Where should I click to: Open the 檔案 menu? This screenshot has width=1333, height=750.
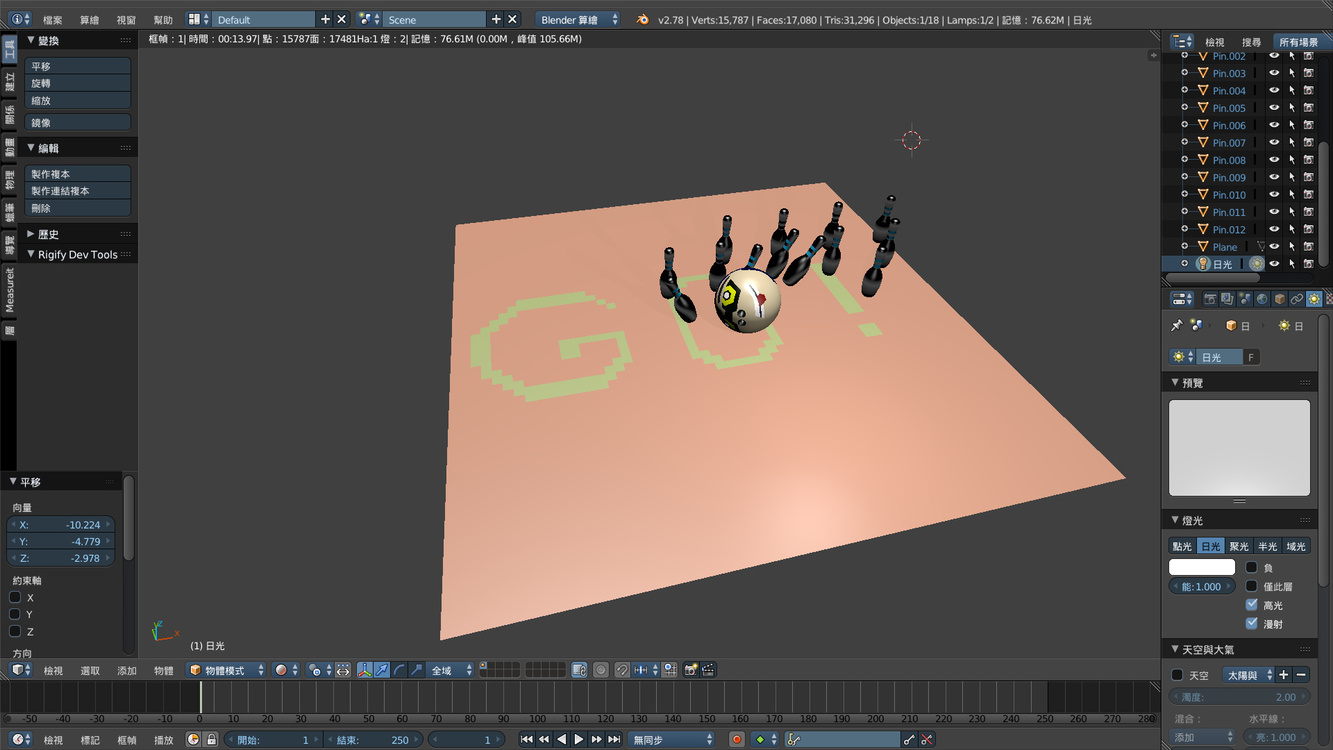point(53,20)
